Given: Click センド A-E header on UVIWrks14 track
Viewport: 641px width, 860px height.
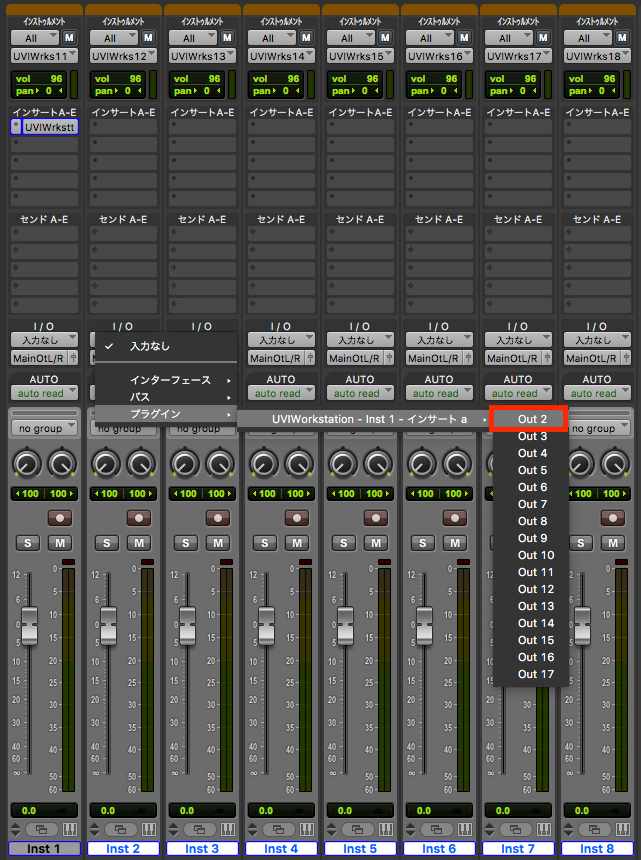Looking at the screenshot, I should tap(281, 219).
